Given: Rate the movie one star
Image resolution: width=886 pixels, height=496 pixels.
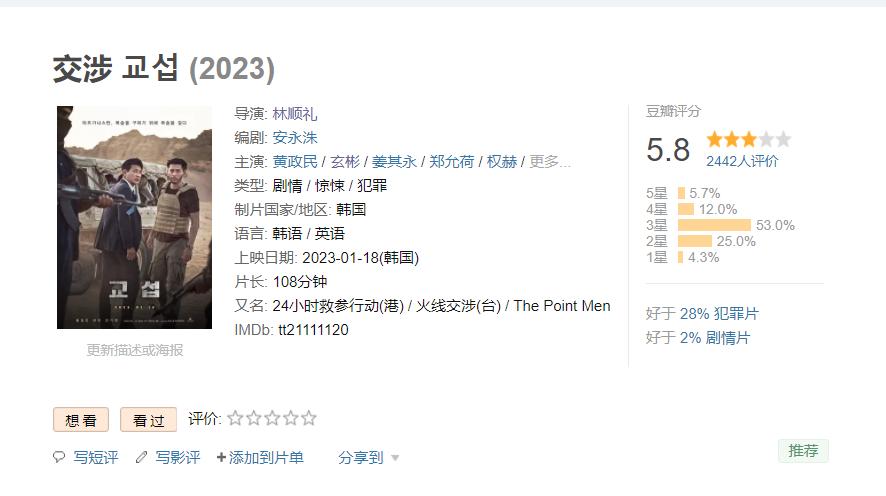Looking at the screenshot, I should [235, 418].
